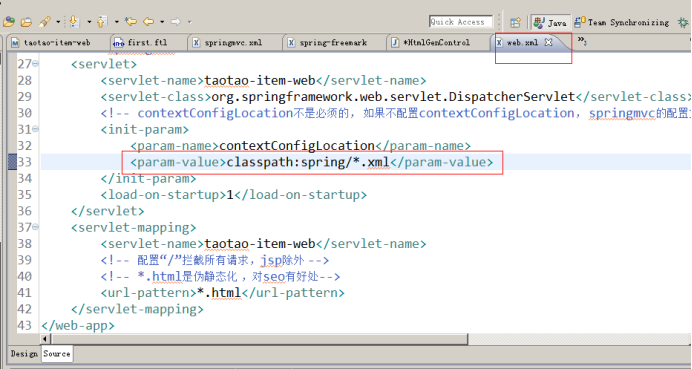Image resolution: width=692 pixels, height=369 pixels.
Task: Click into the Quick Access field
Action: pos(460,22)
